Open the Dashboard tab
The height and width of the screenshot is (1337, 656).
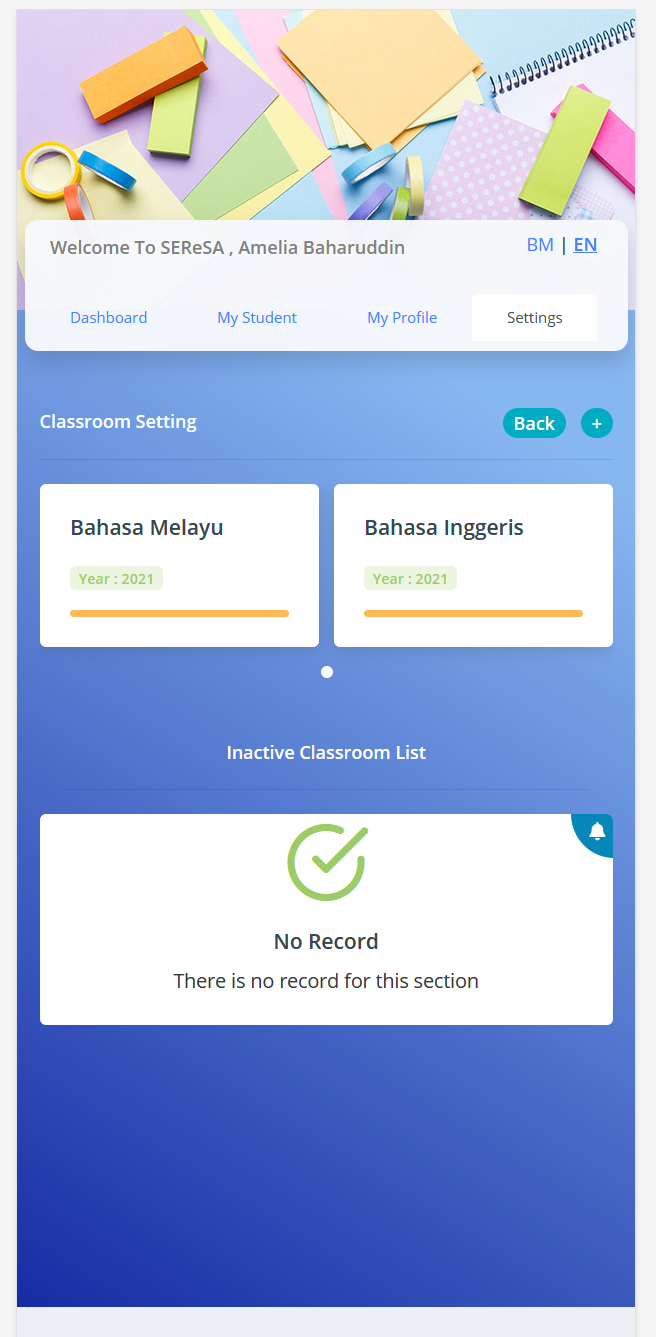point(108,318)
